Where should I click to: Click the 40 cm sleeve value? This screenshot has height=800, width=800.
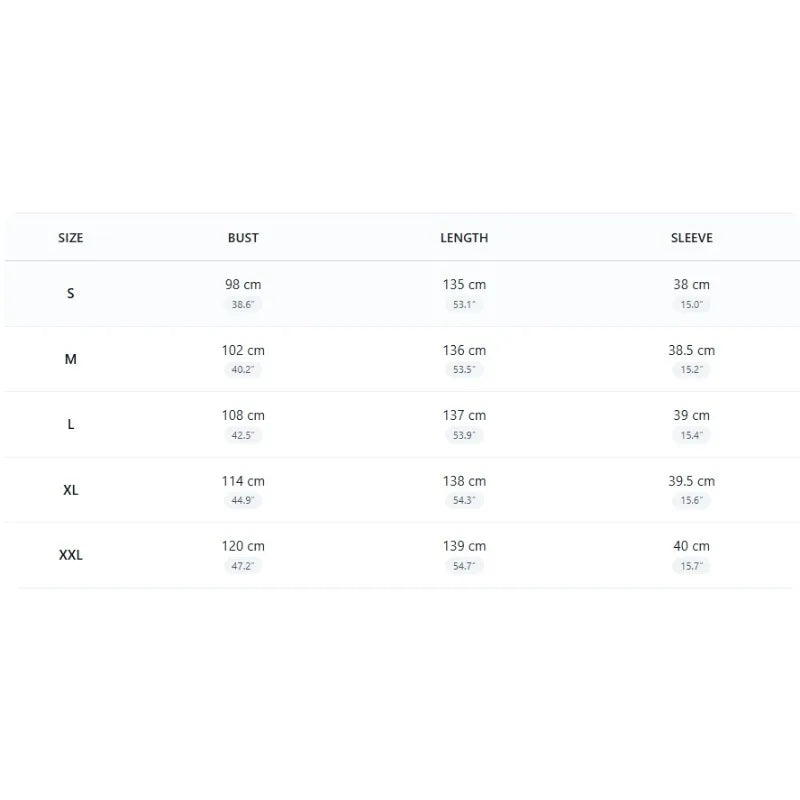[x=691, y=546]
